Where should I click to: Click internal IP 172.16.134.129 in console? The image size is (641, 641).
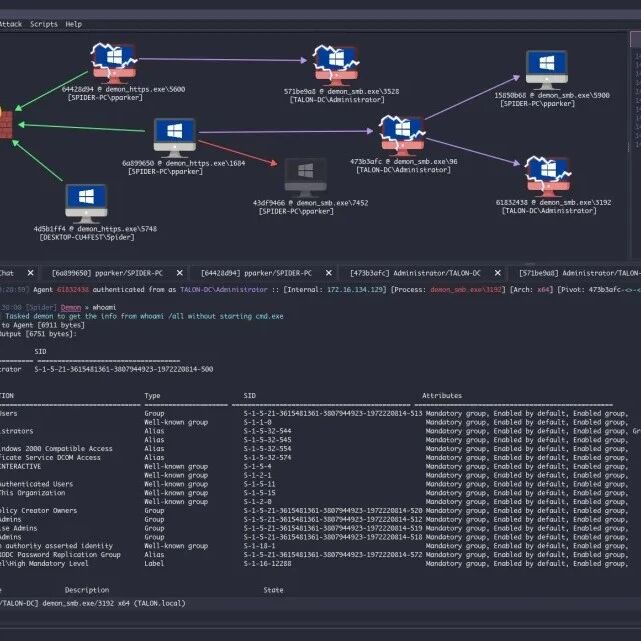coord(355,289)
